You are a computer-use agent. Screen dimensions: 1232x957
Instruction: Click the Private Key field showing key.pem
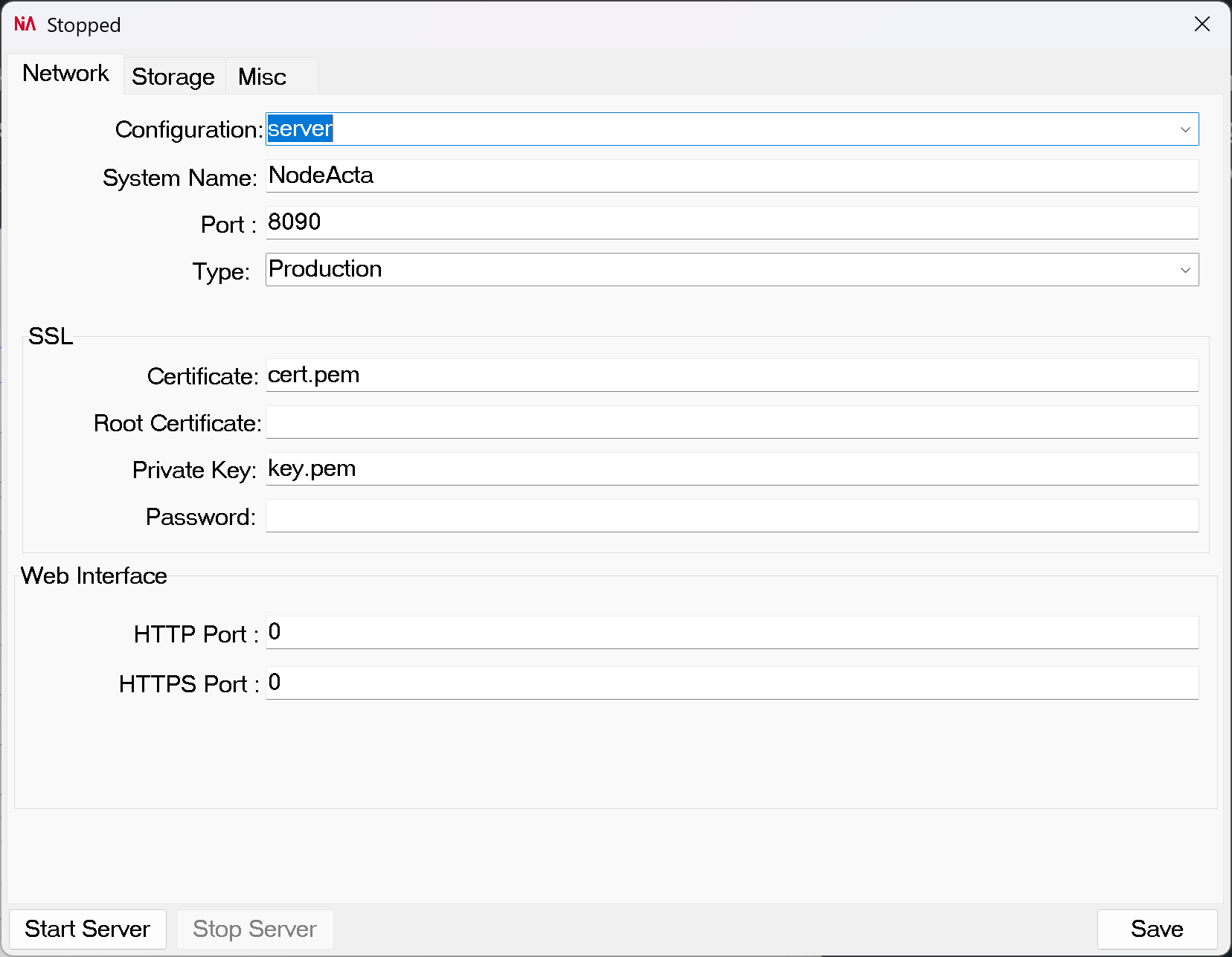click(731, 468)
